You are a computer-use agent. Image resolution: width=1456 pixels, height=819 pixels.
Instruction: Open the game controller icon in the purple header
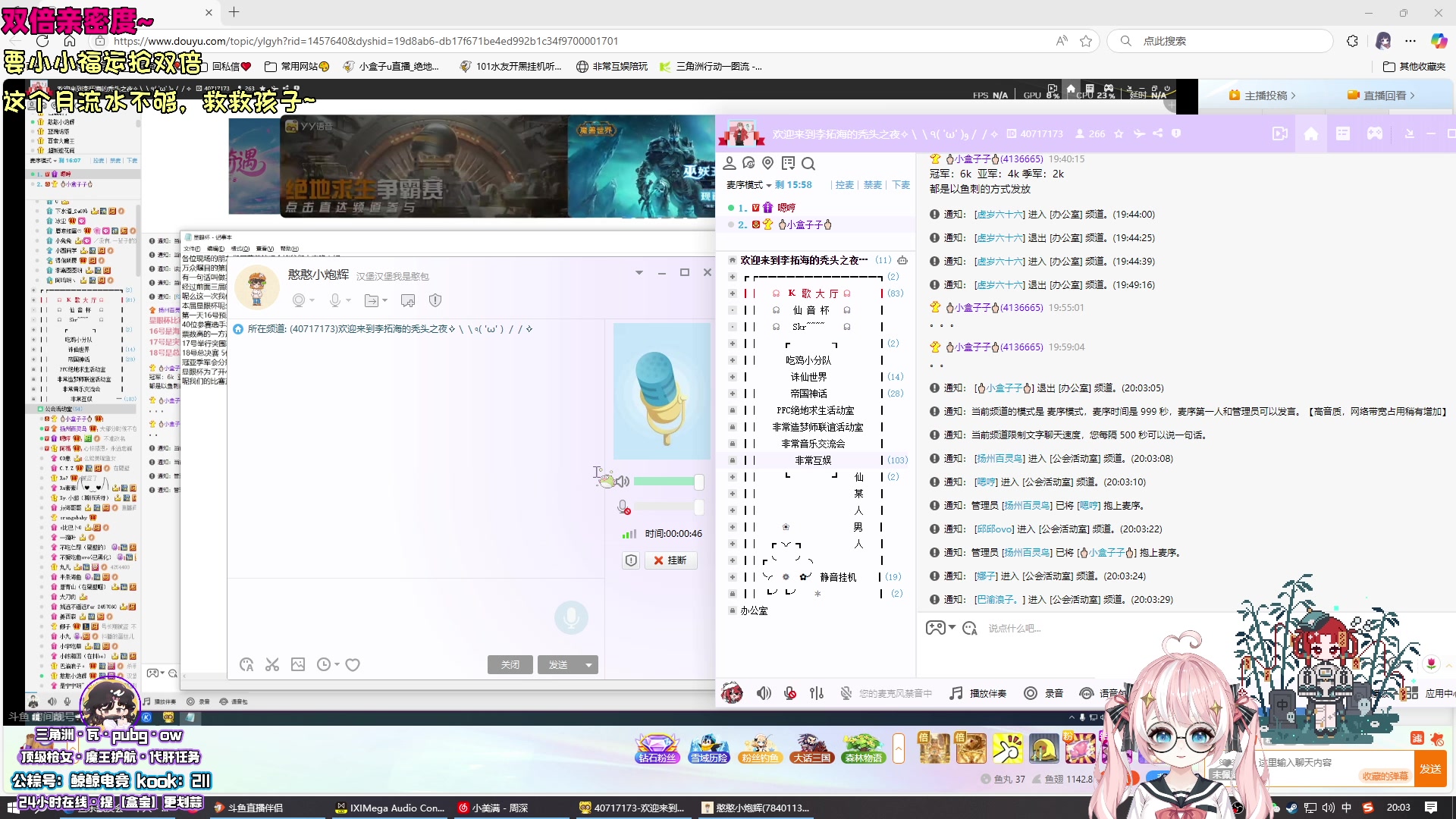click(1375, 134)
